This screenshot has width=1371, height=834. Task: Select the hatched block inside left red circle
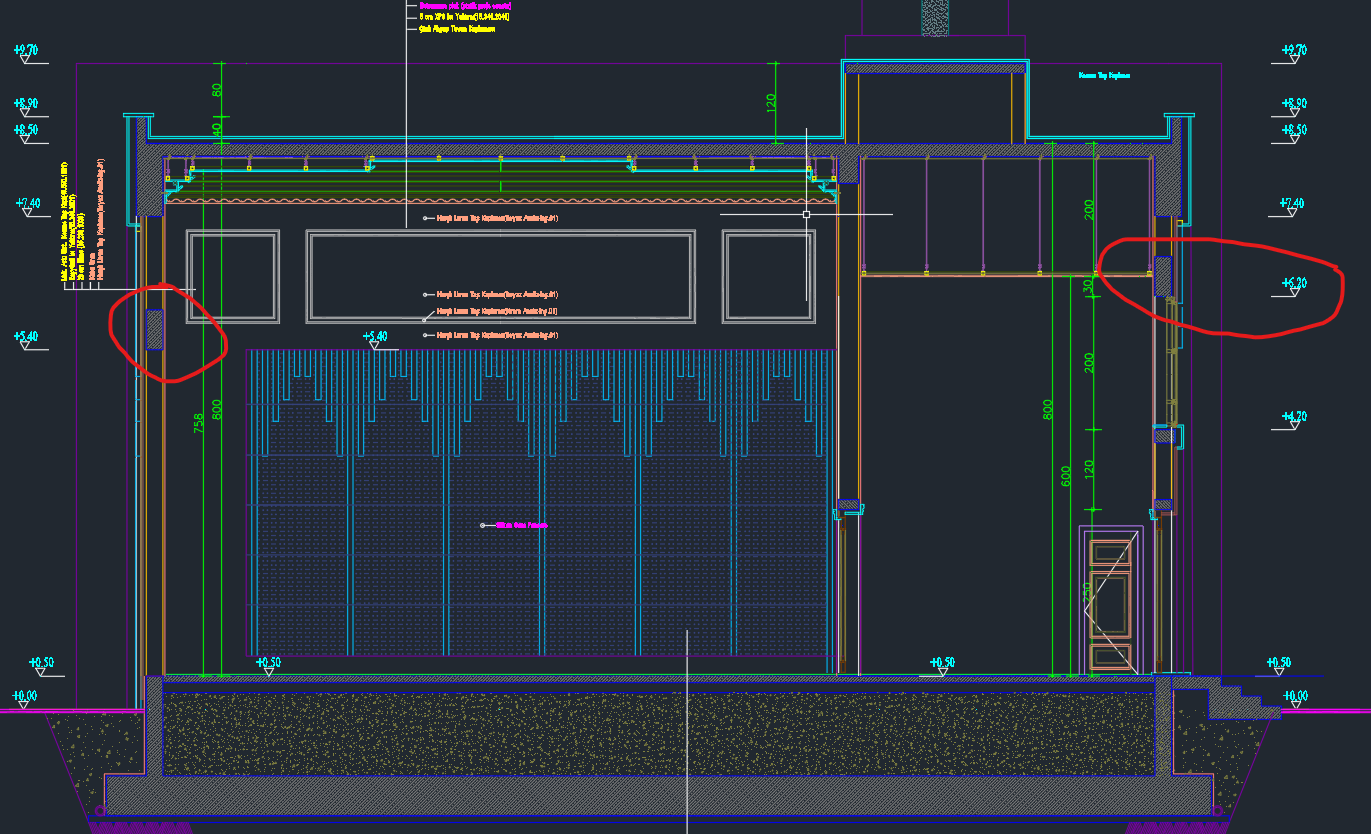click(x=155, y=330)
